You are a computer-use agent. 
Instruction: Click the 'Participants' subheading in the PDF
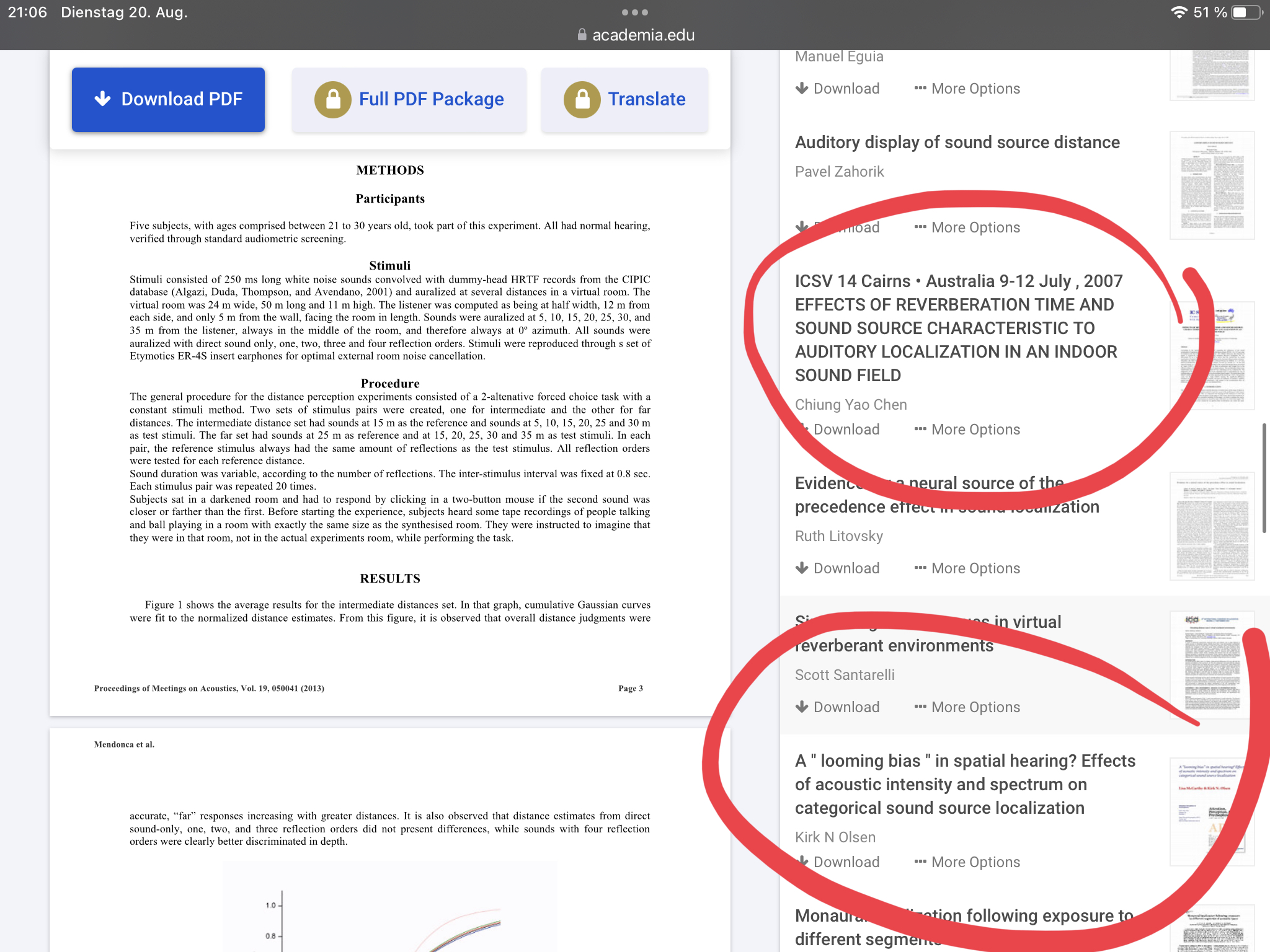point(390,199)
